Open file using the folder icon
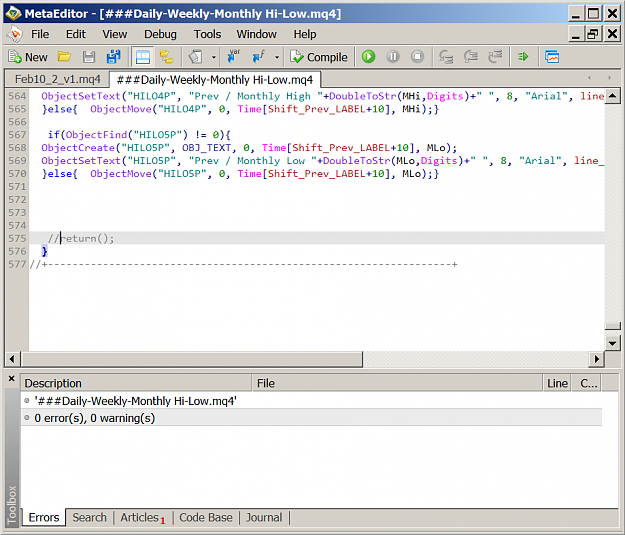The image size is (625, 535). click(x=64, y=57)
